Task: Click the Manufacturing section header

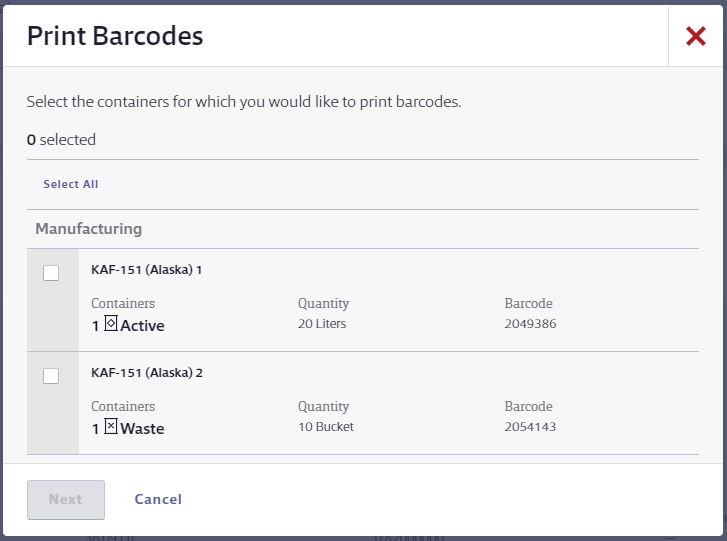Action: (x=89, y=229)
